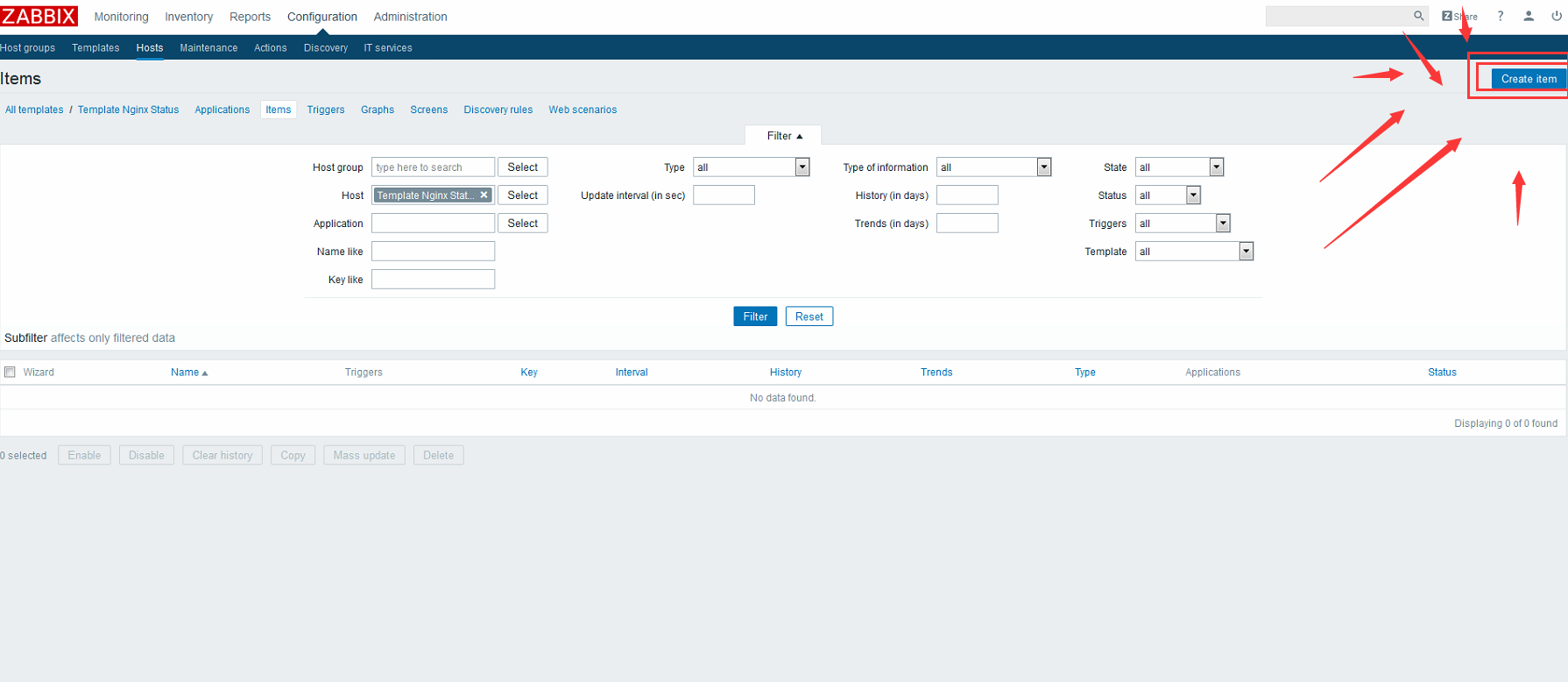Go to Discovery submenu
The width and height of the screenshot is (1568, 682).
[326, 48]
